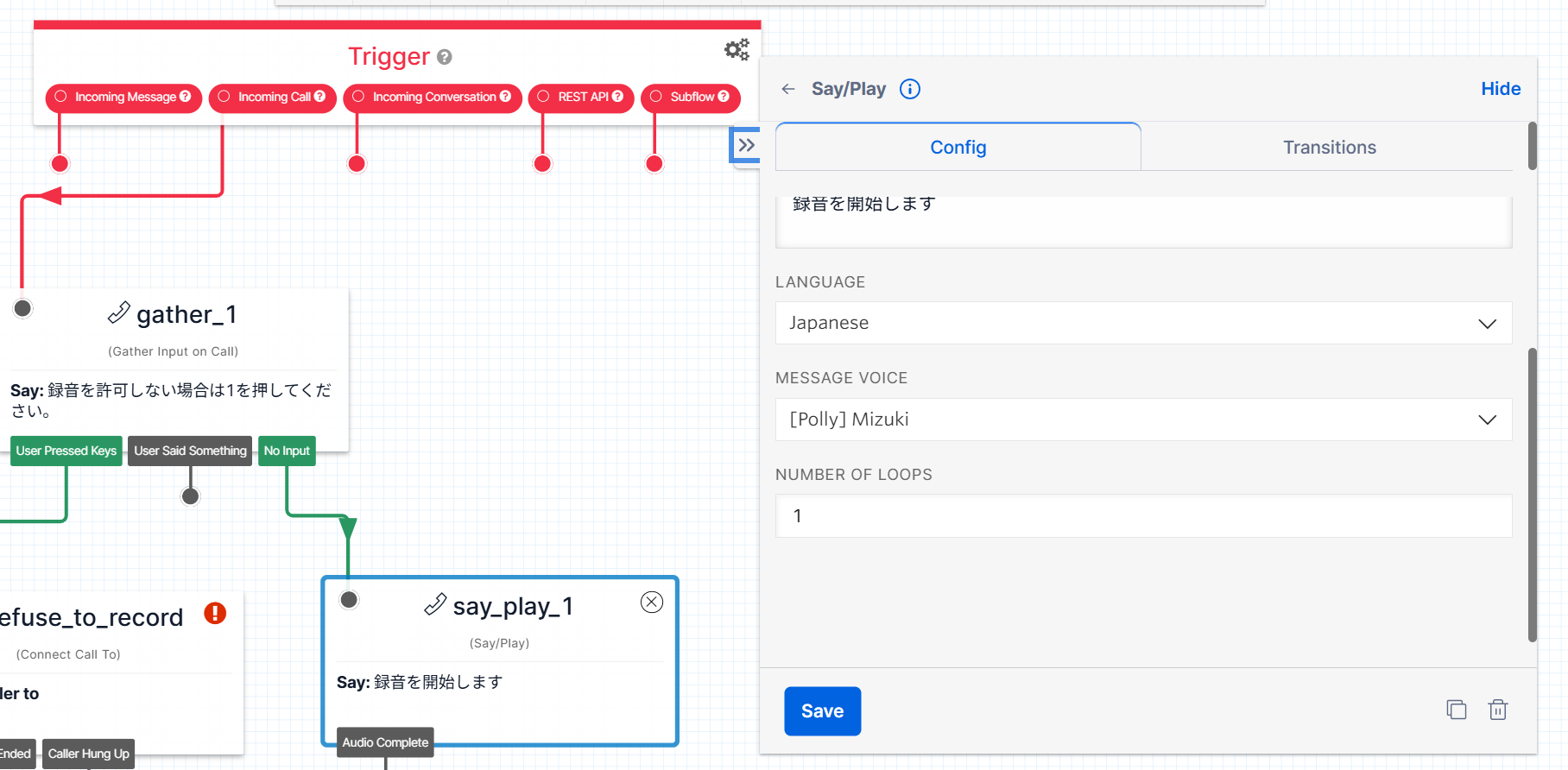This screenshot has height=770, width=1568.
Task: Delete the widget with trash icon
Action: (x=1498, y=710)
